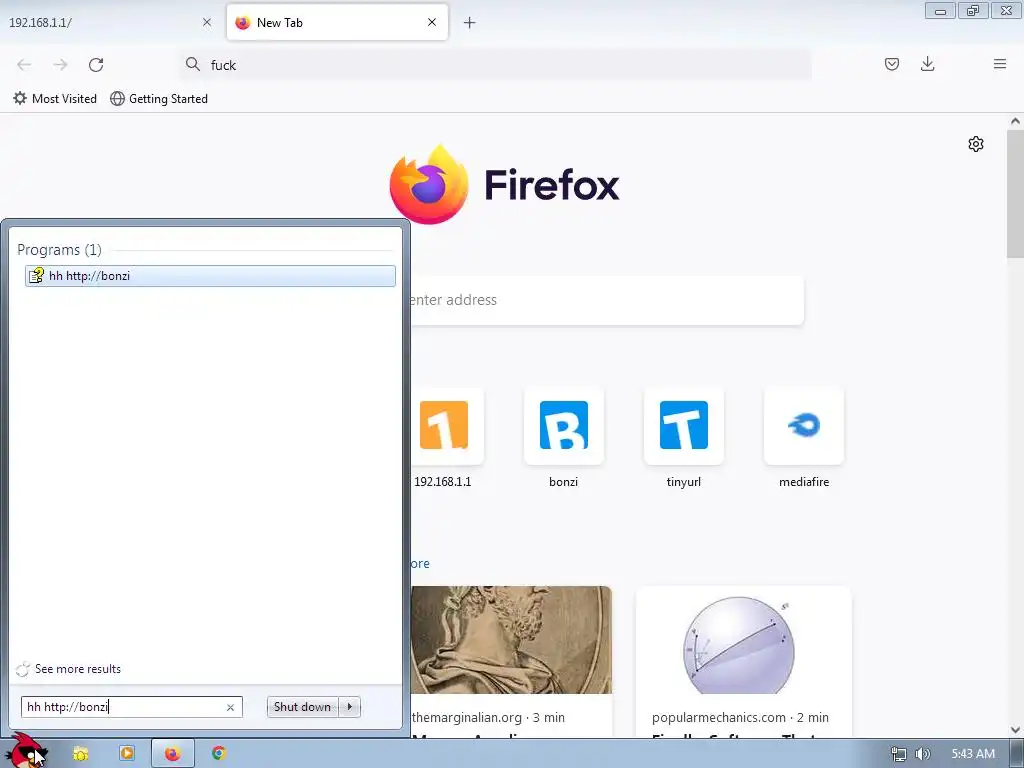Open the Chrome taskbar icon
This screenshot has height=768, width=1024.
click(x=219, y=753)
